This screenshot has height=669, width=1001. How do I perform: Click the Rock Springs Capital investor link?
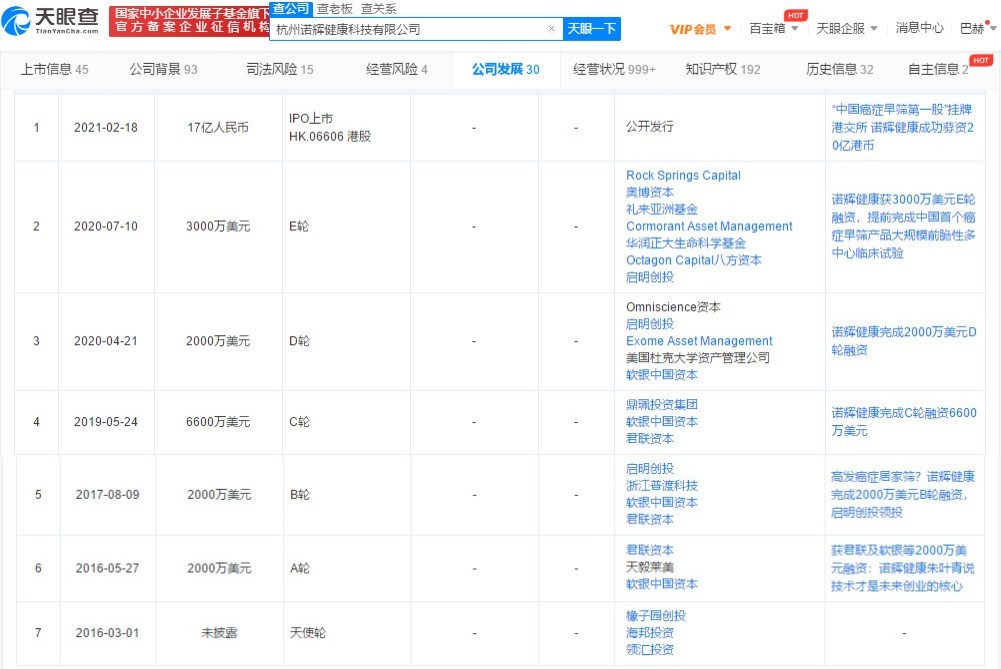click(683, 175)
